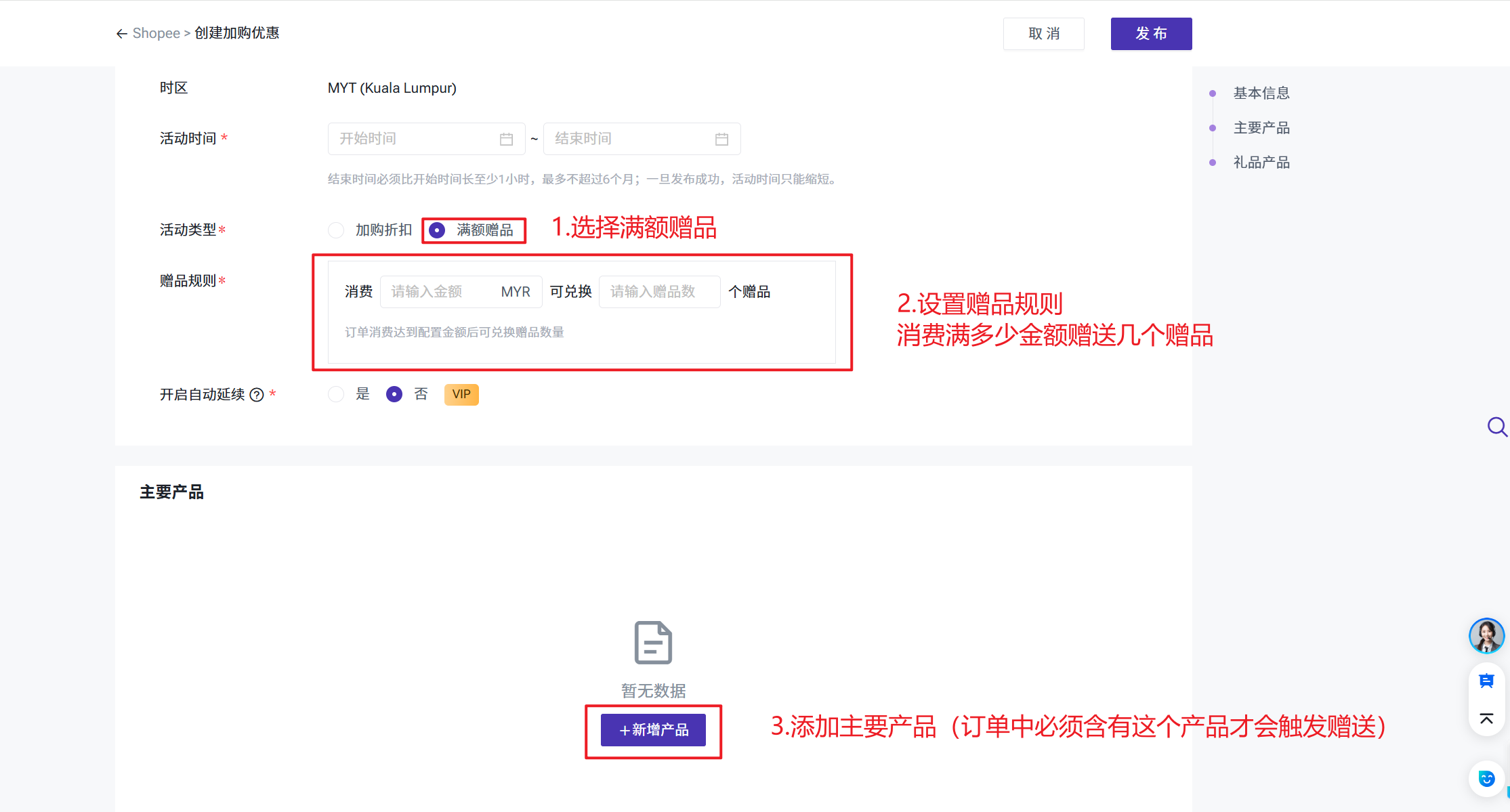1510x812 pixels.
Task: Click the magnifier search icon on right edge
Action: (x=1496, y=427)
